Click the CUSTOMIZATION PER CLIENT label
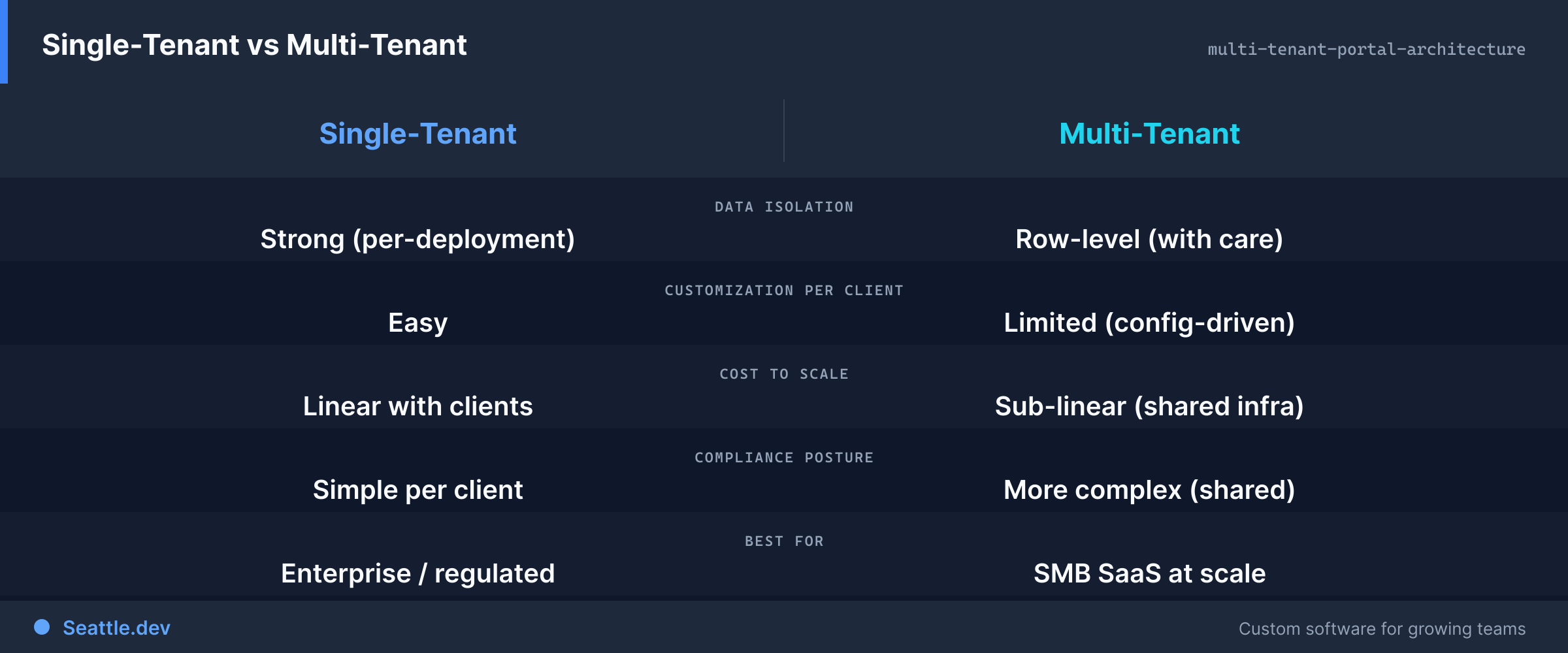 coord(784,291)
